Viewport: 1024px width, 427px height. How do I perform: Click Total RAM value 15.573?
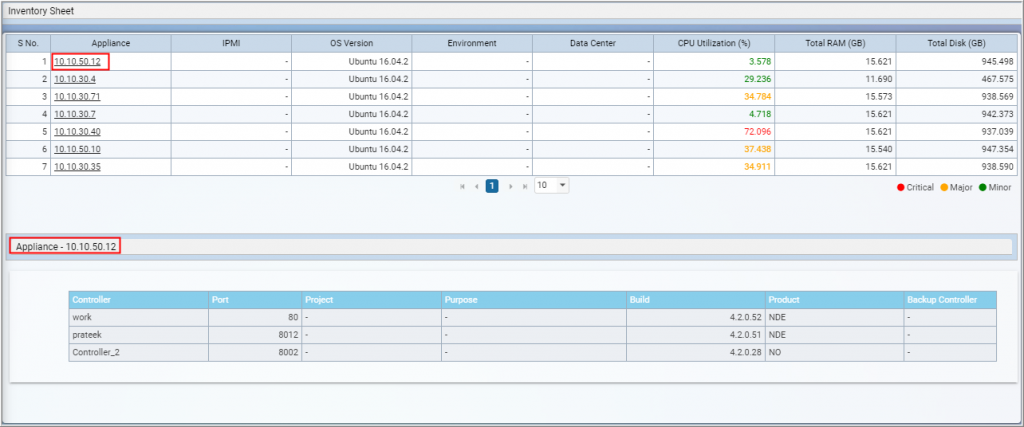tap(878, 97)
